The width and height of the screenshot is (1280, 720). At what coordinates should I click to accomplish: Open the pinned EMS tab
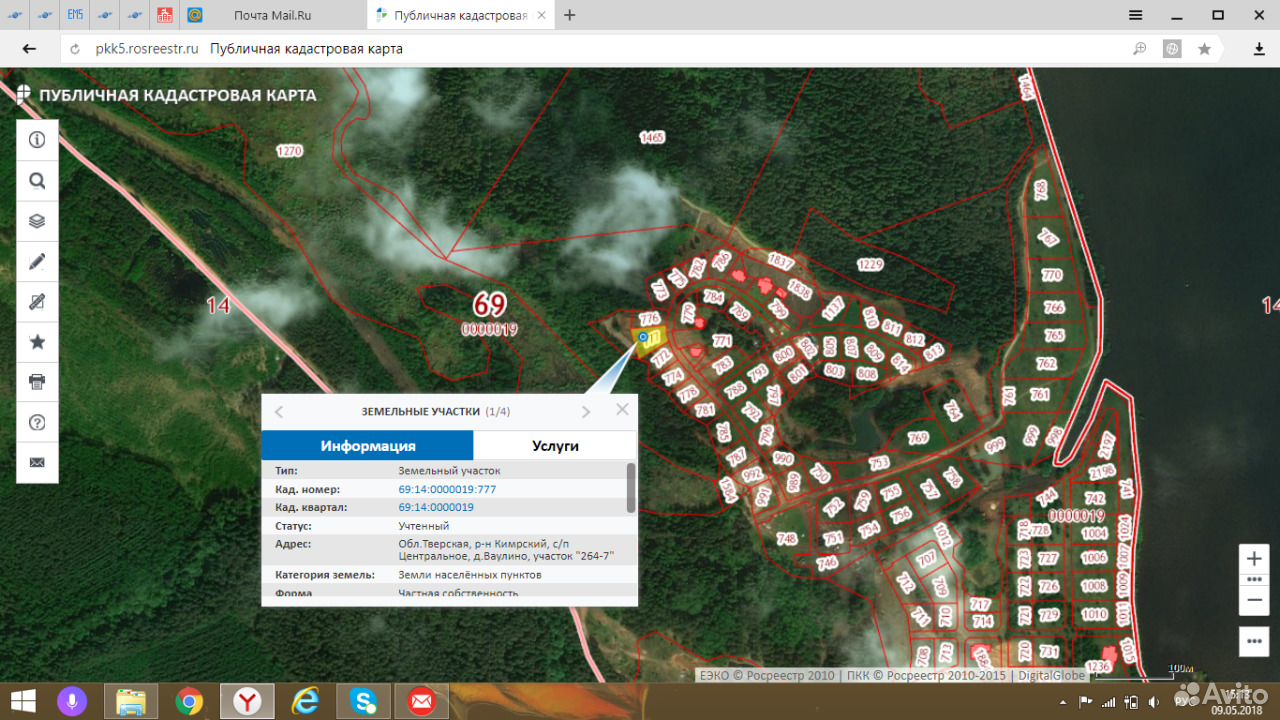tap(75, 15)
